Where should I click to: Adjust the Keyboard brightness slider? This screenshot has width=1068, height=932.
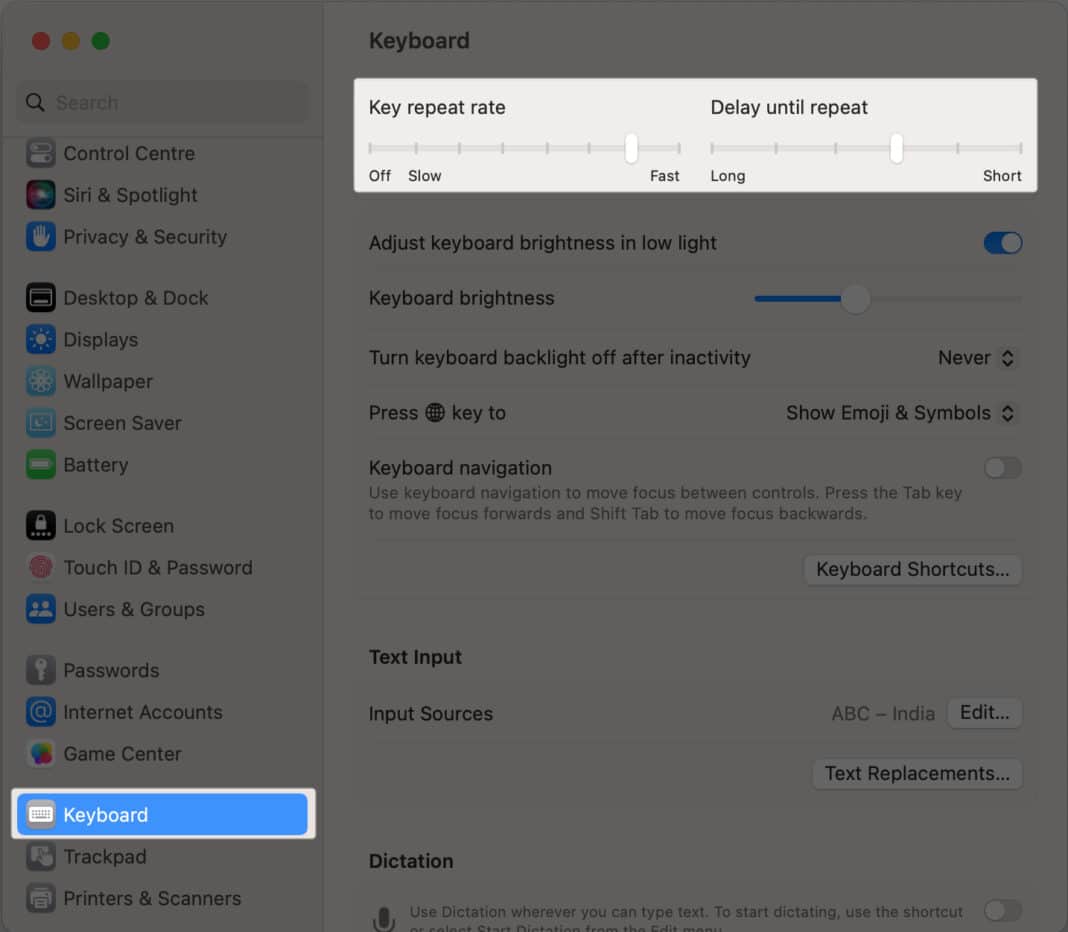click(x=856, y=298)
